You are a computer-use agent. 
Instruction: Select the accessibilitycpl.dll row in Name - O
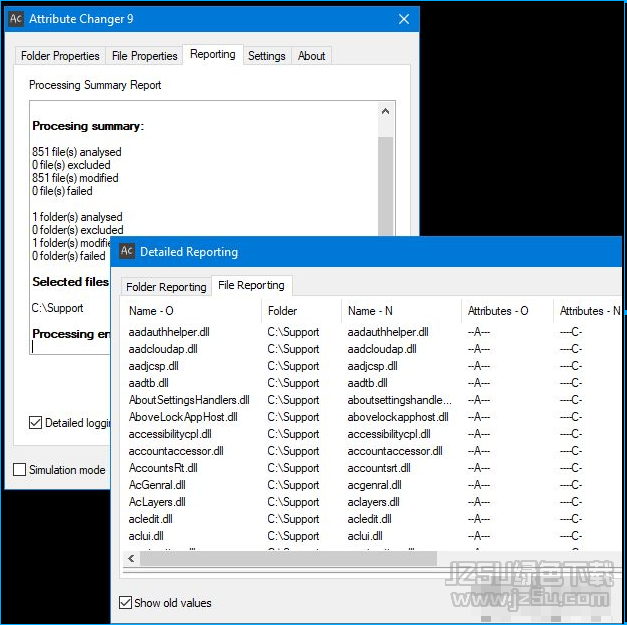(170, 434)
